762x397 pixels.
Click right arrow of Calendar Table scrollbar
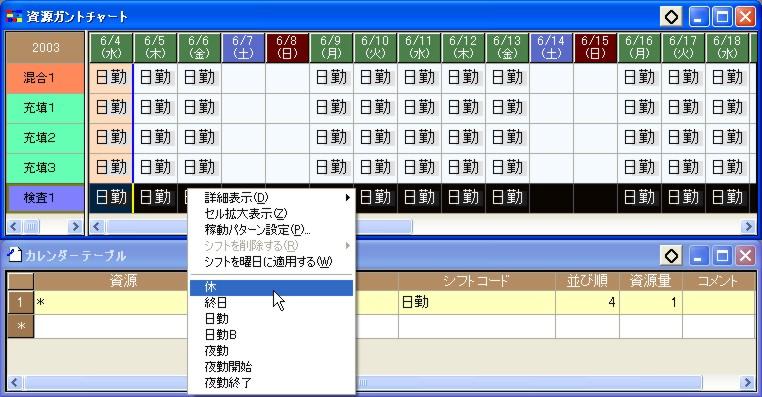pos(747,382)
